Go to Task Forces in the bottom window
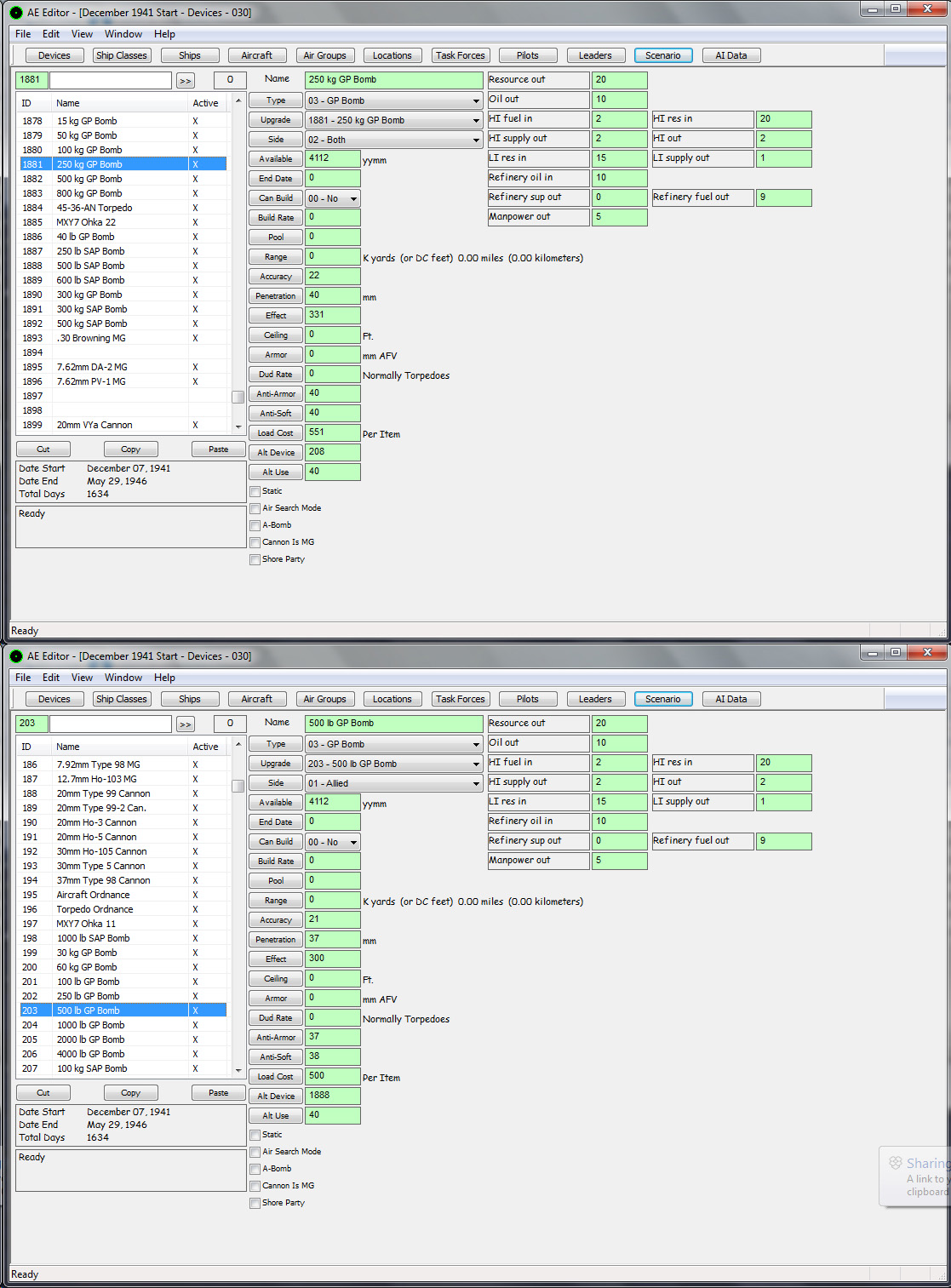 (x=461, y=699)
